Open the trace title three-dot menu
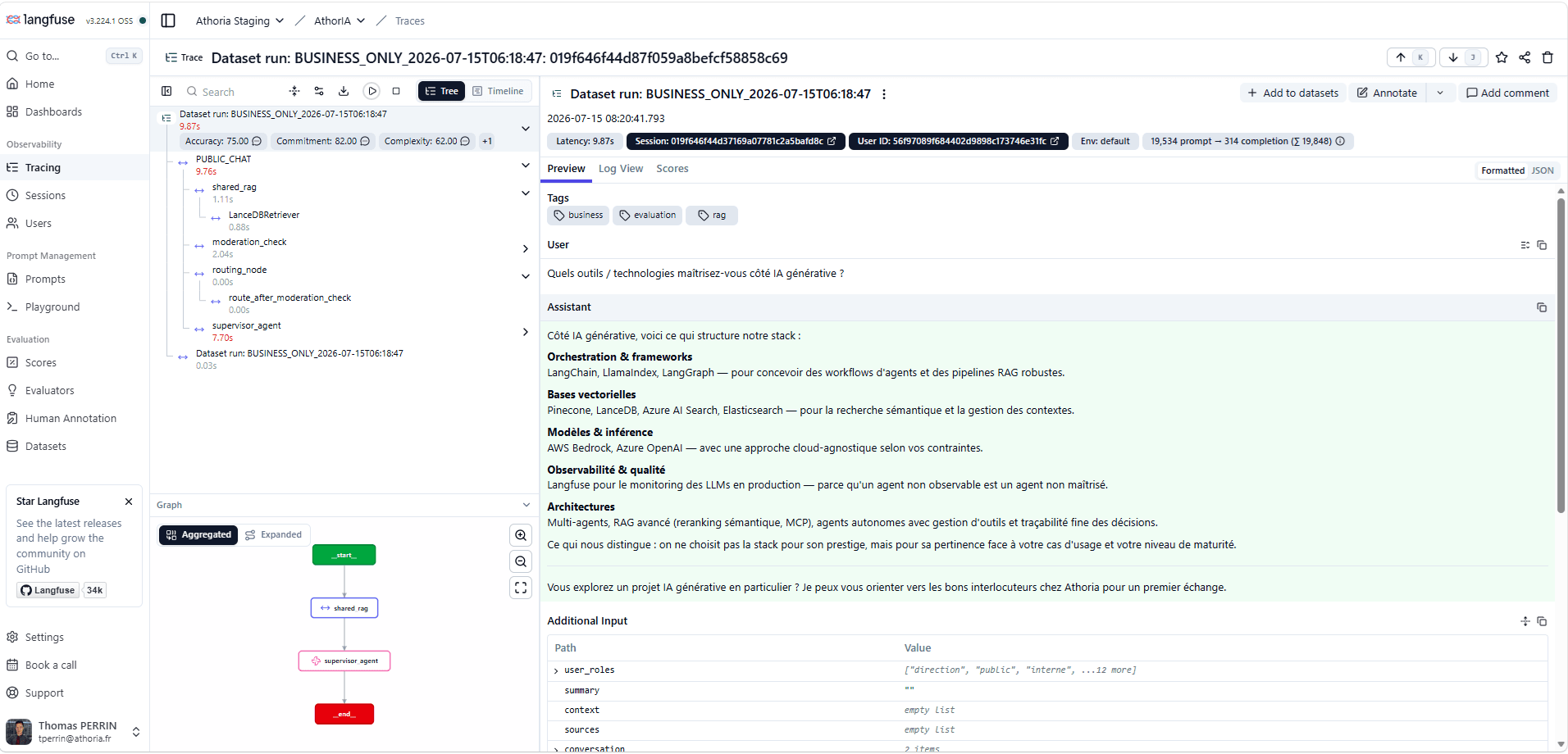Viewport: 1568px width, 754px height. (884, 94)
